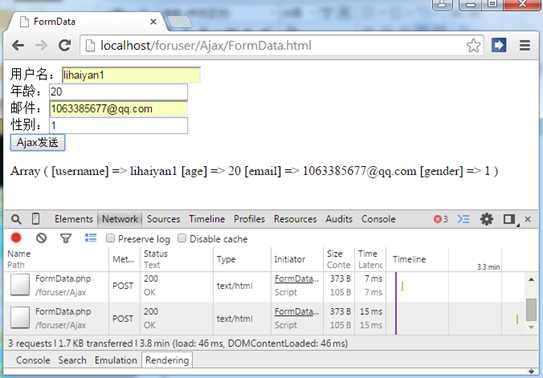Open the Chrome hamburger menu

pos(525,45)
